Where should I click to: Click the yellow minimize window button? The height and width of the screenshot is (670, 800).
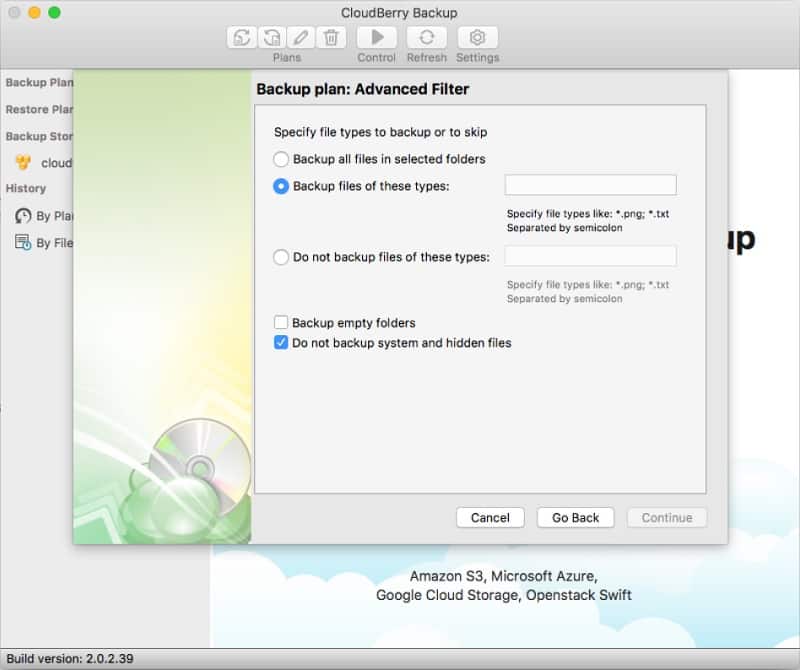click(x=34, y=12)
